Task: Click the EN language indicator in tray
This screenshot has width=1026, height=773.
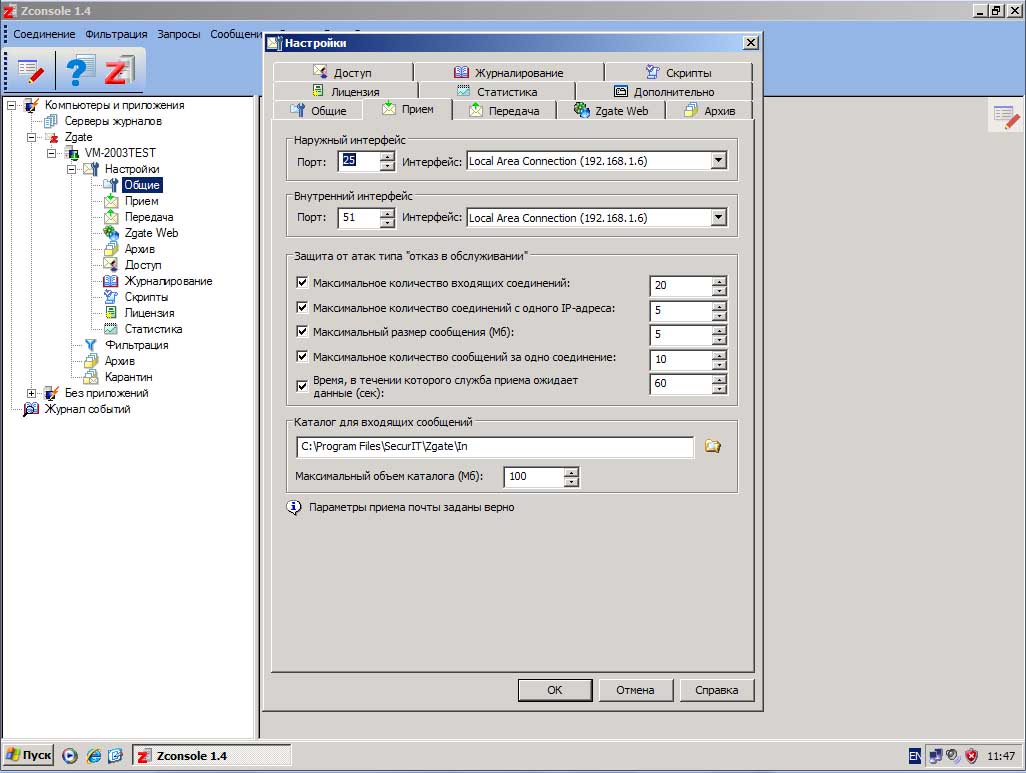Action: pyautogui.click(x=914, y=756)
